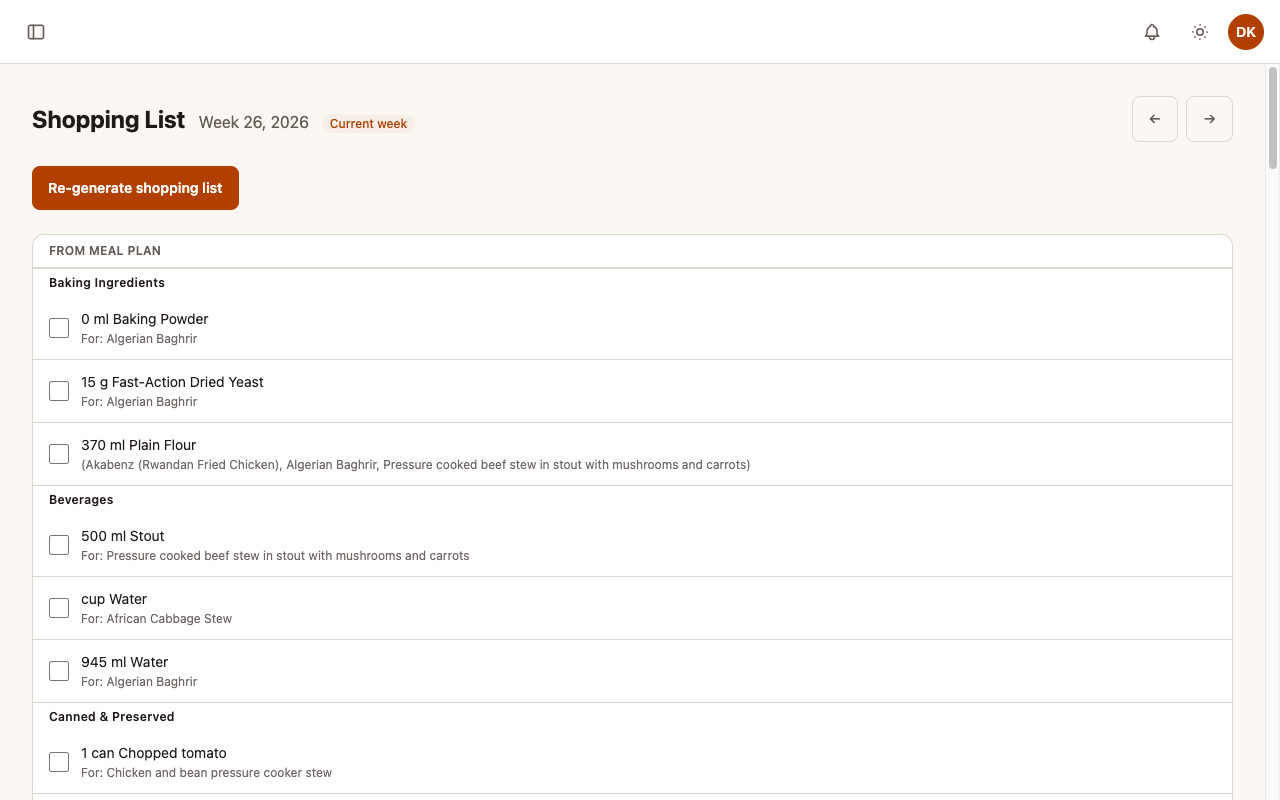This screenshot has height=800, width=1280.
Task: Click the Plain Flour recipe list note
Action: pos(416,465)
